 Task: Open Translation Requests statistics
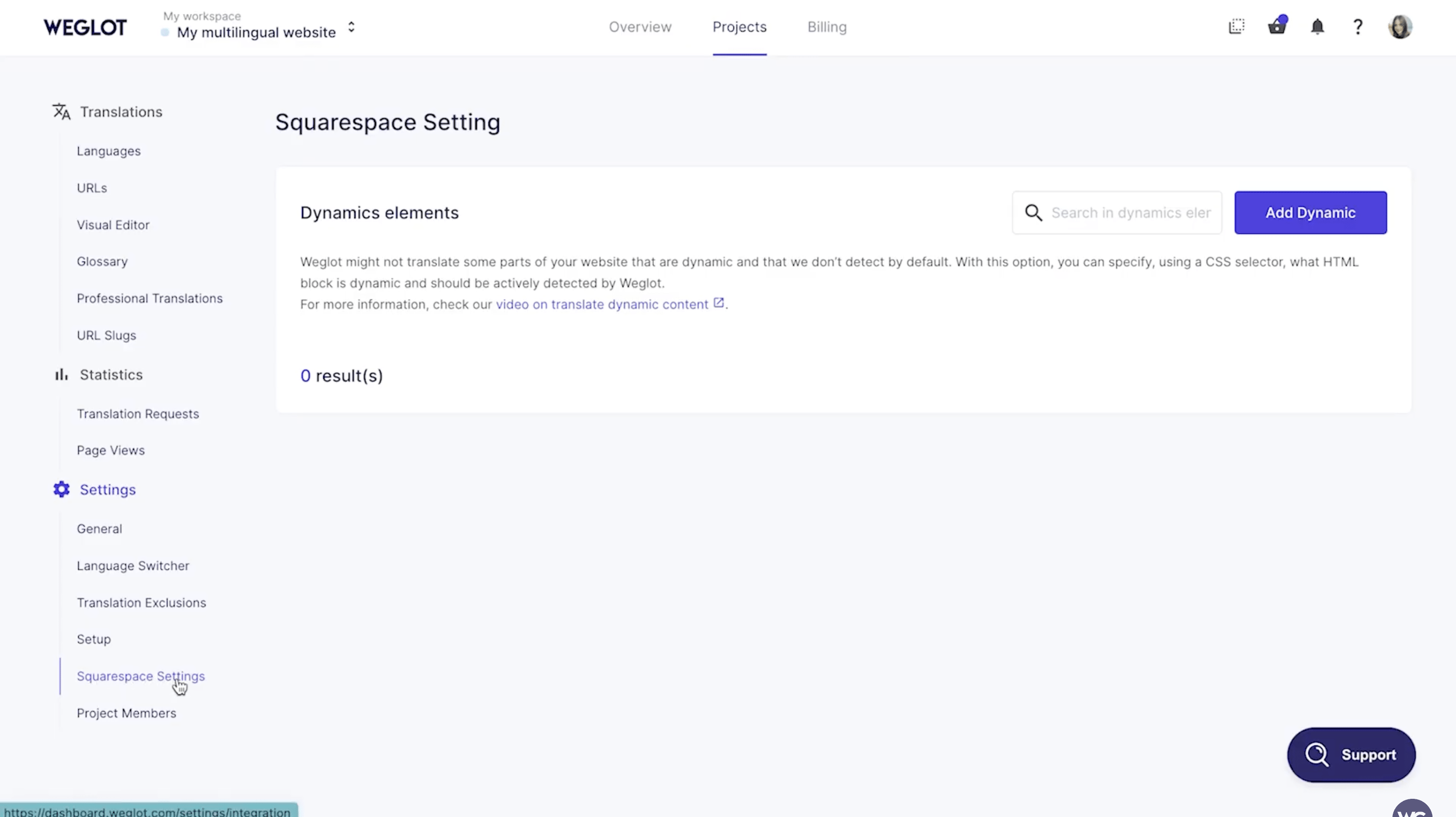tap(138, 414)
